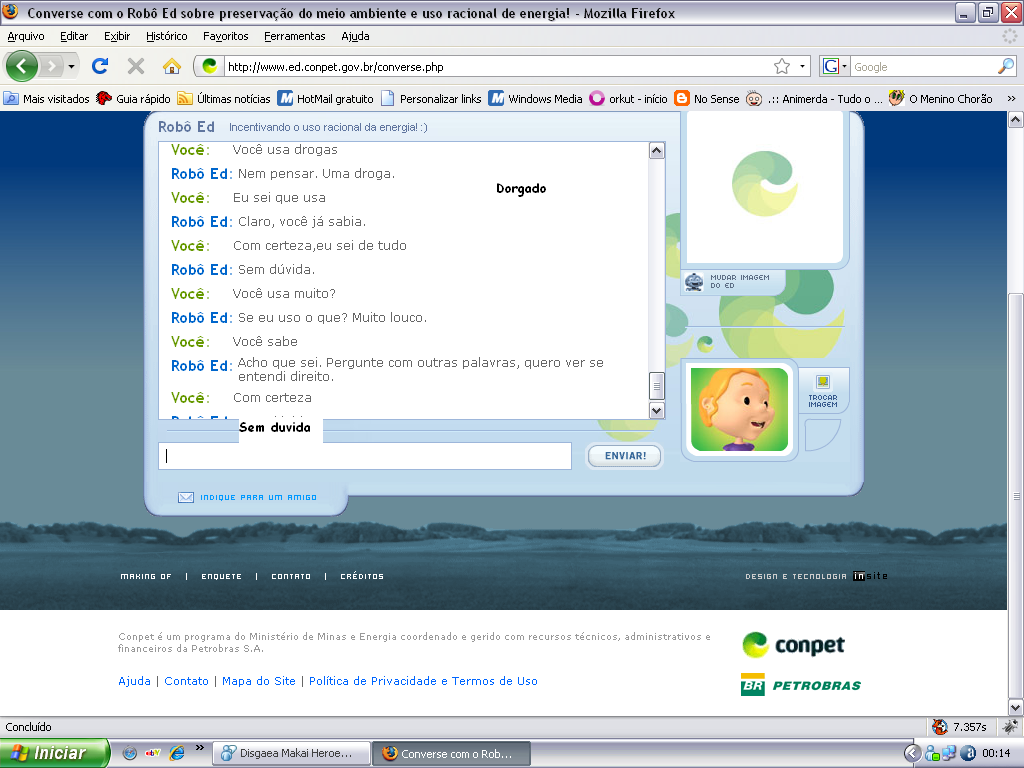Screen dimensions: 1024x768
Task: Show more bookmarks with the chevron
Action: (1012, 99)
